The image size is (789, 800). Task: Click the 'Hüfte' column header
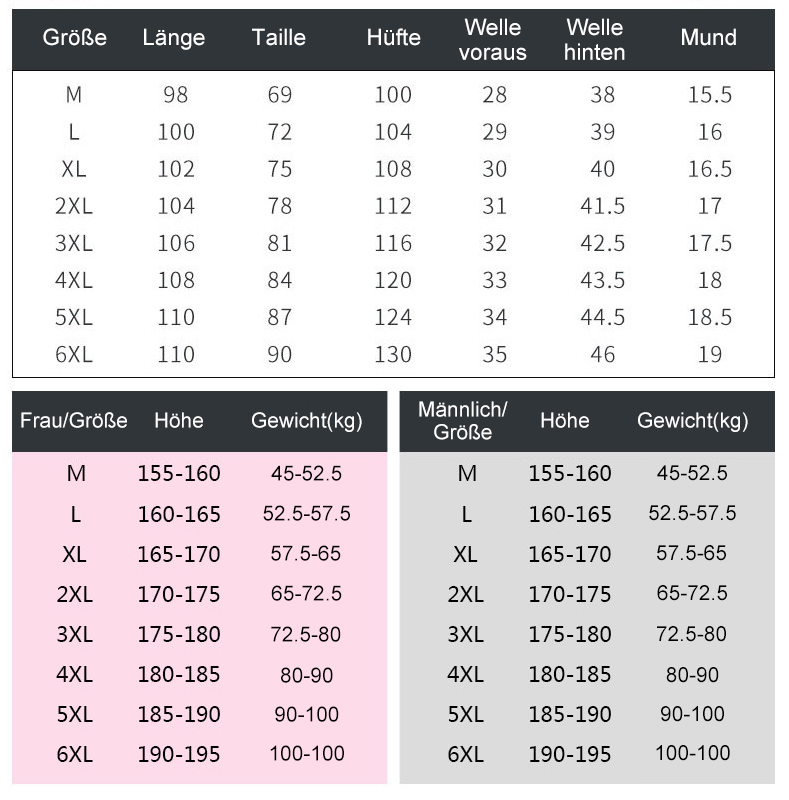click(393, 38)
